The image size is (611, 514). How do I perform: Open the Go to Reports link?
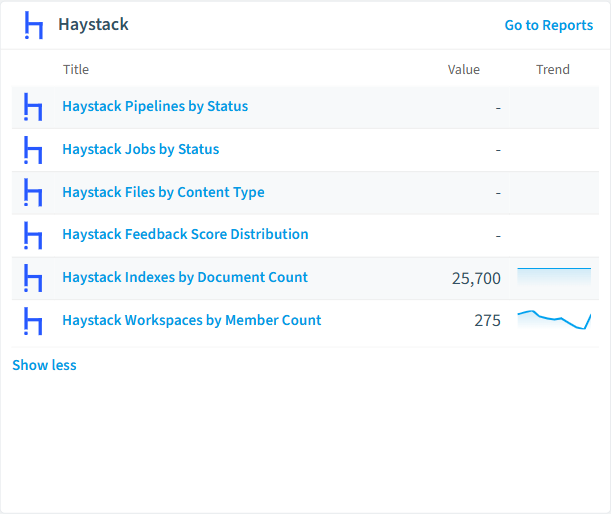pyautogui.click(x=549, y=25)
